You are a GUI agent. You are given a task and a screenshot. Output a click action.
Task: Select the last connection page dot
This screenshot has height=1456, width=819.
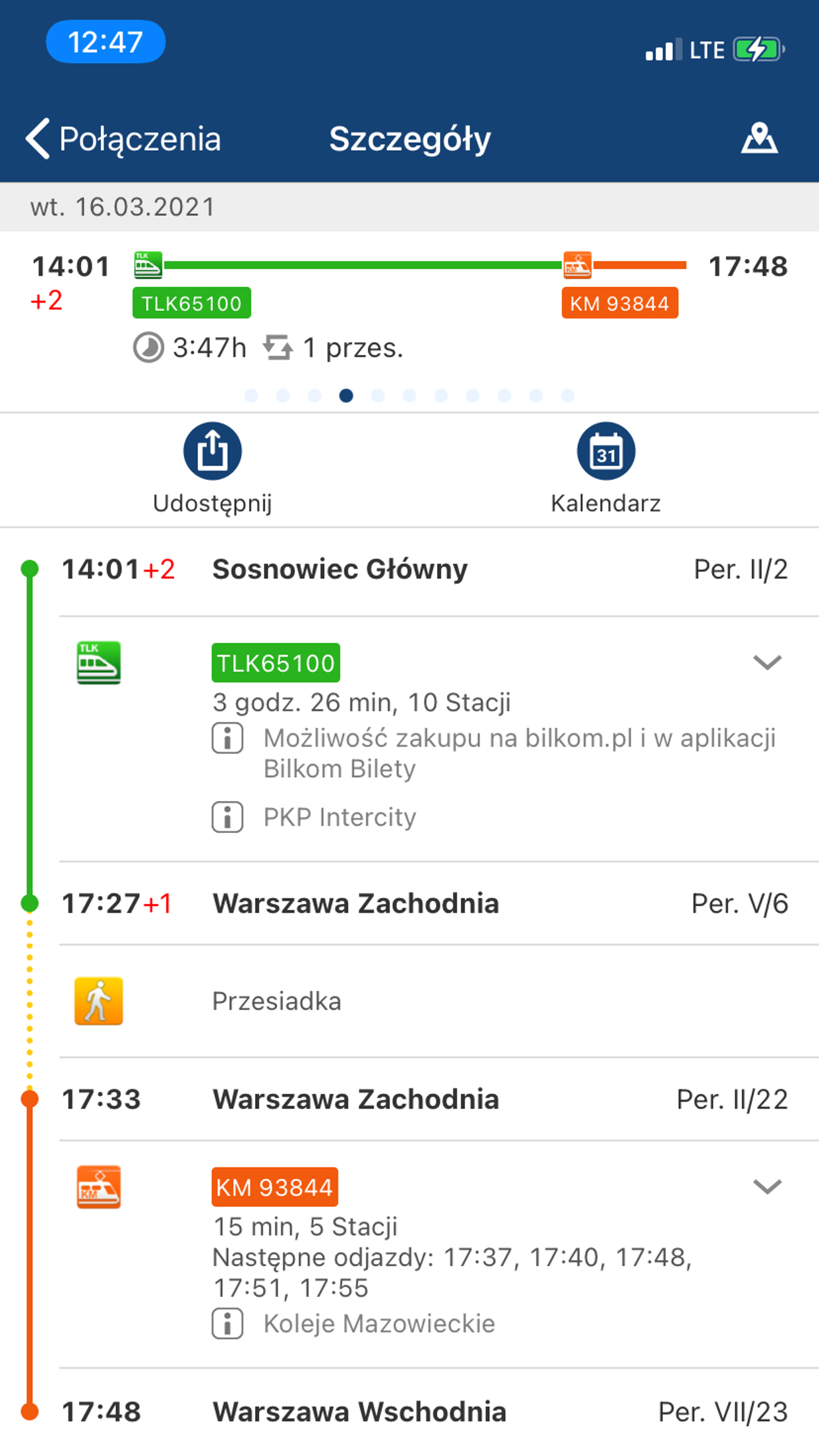[x=568, y=396]
